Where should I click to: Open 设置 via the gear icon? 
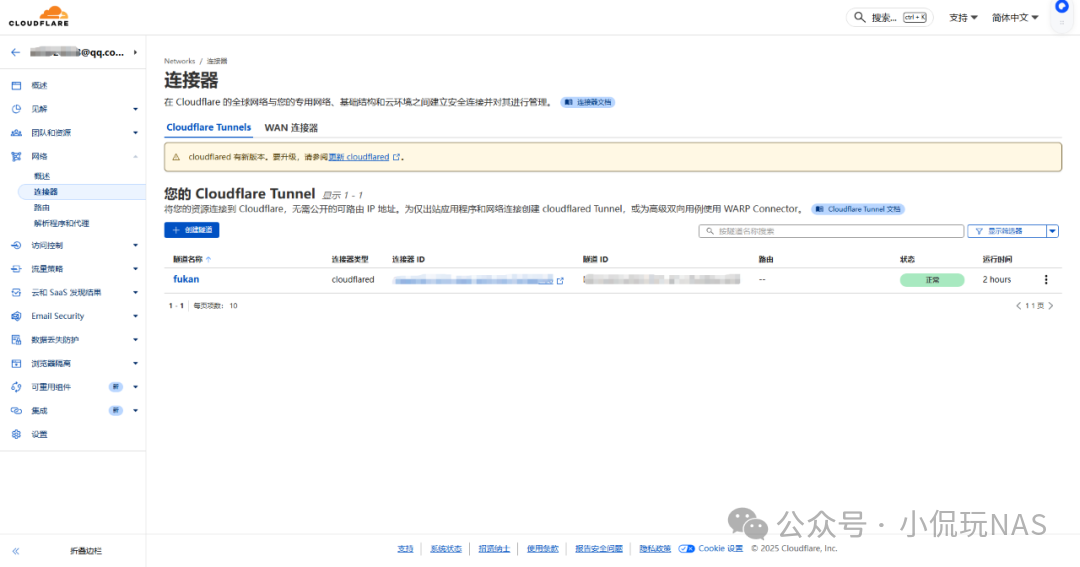click(x=17, y=434)
